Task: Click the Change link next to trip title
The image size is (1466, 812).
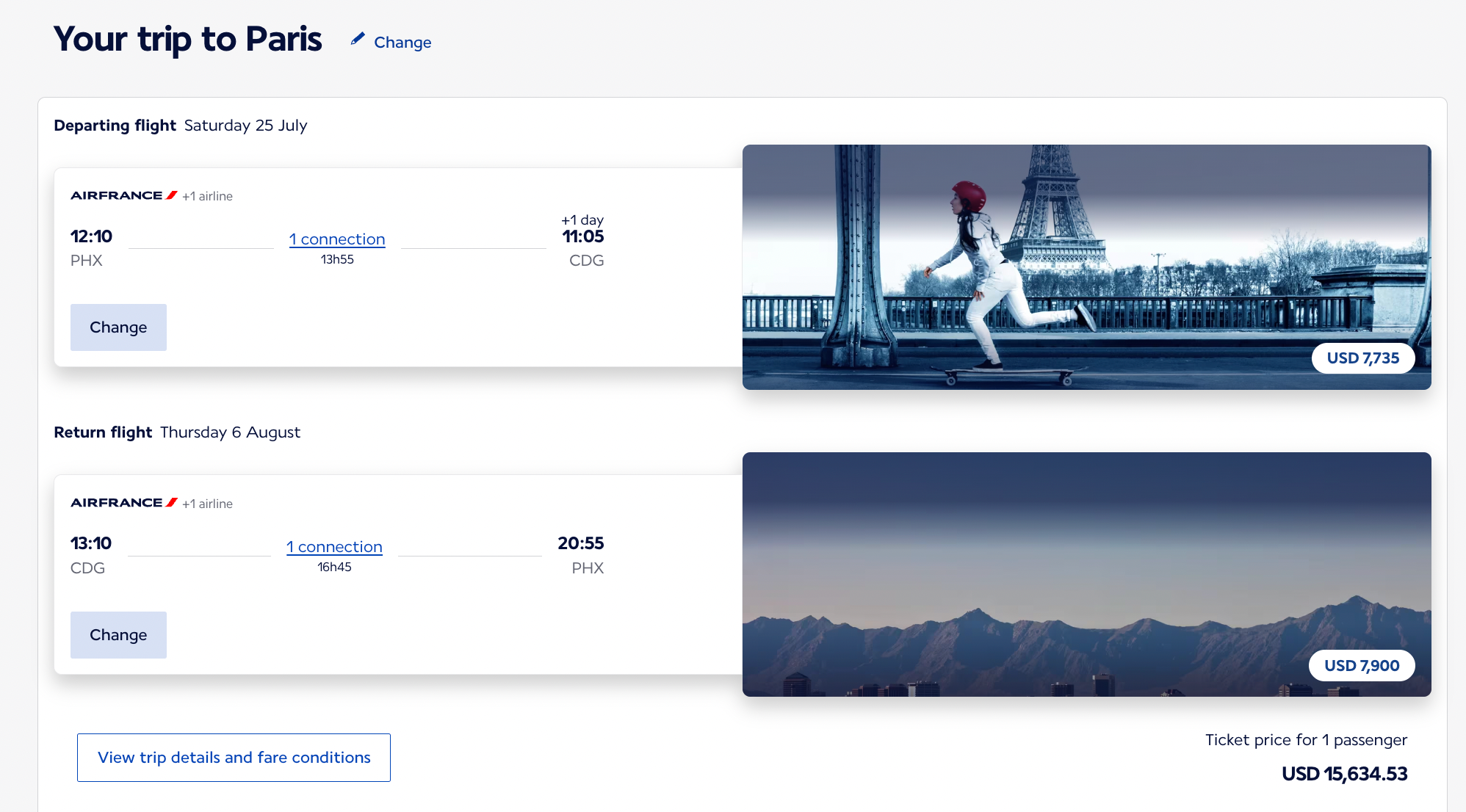Action: click(x=402, y=43)
